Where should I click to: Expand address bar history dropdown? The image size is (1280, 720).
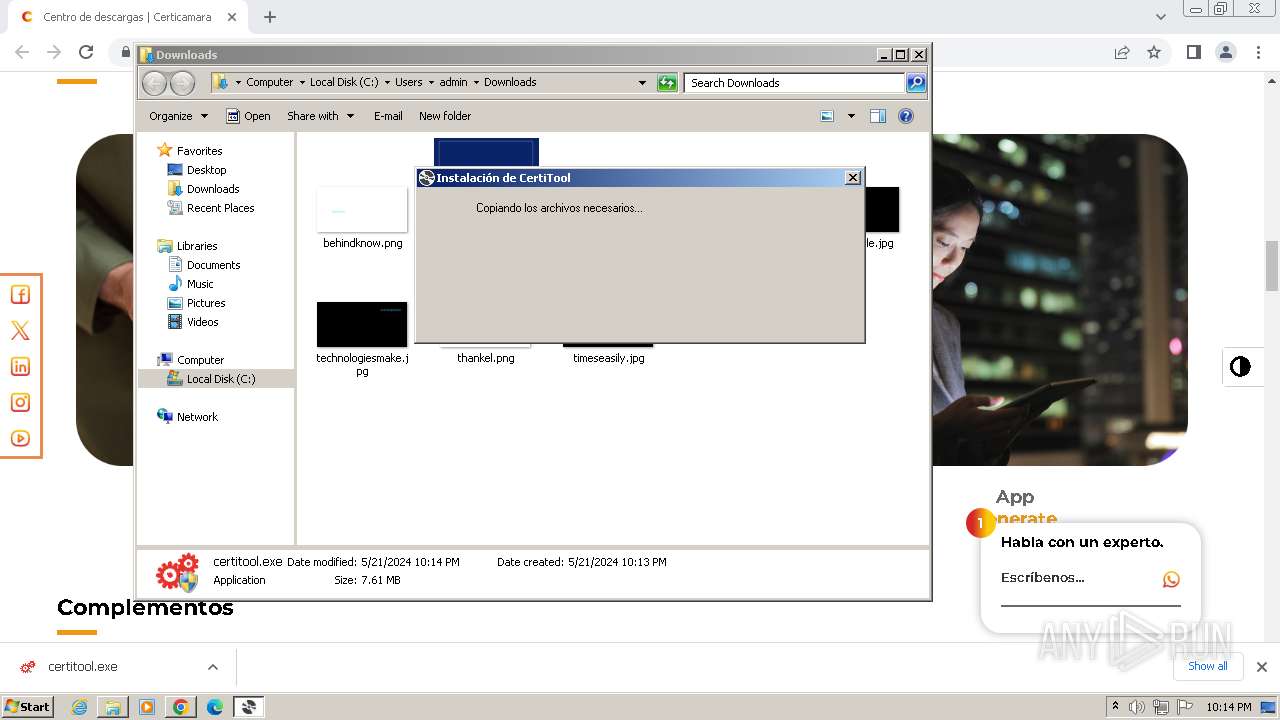pos(642,83)
